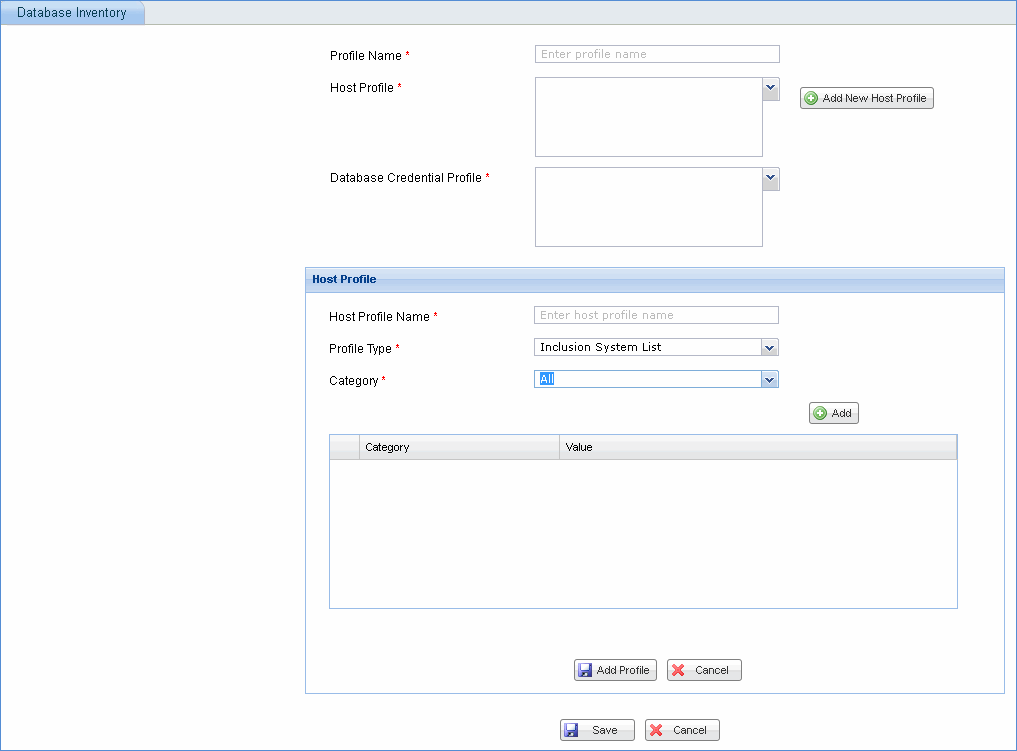Image resolution: width=1017 pixels, height=751 pixels.
Task: Click the green plus Add icon above the table
Action: click(x=820, y=413)
